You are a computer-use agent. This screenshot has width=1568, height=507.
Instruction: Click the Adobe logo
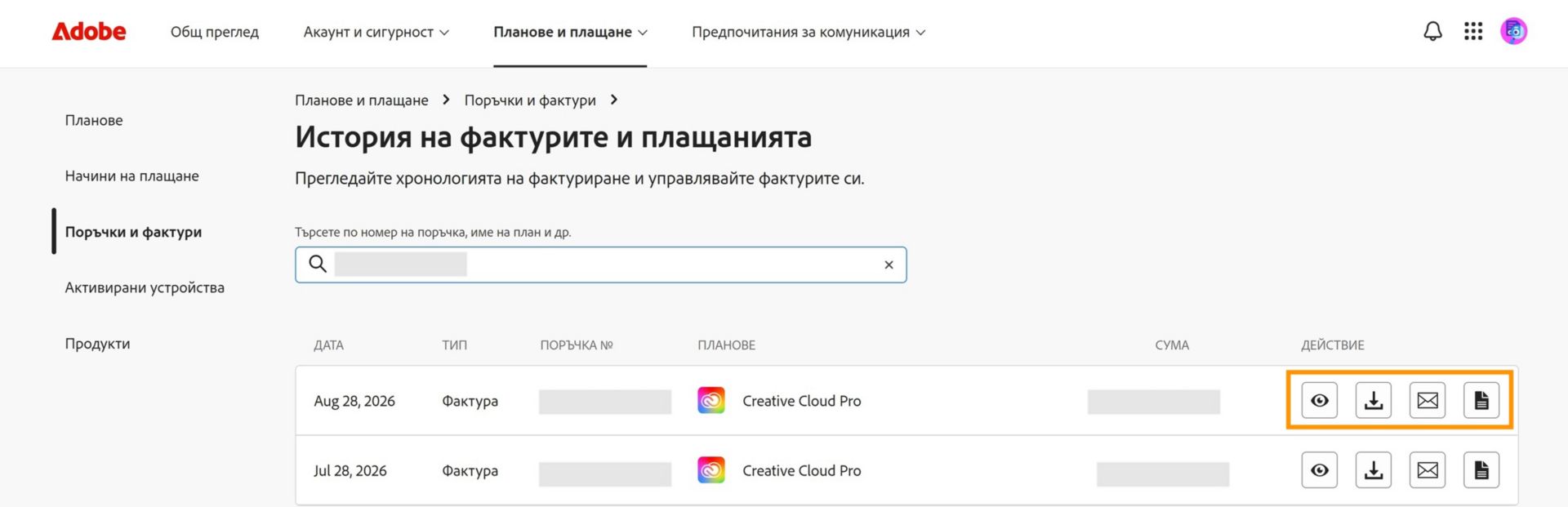point(89,32)
